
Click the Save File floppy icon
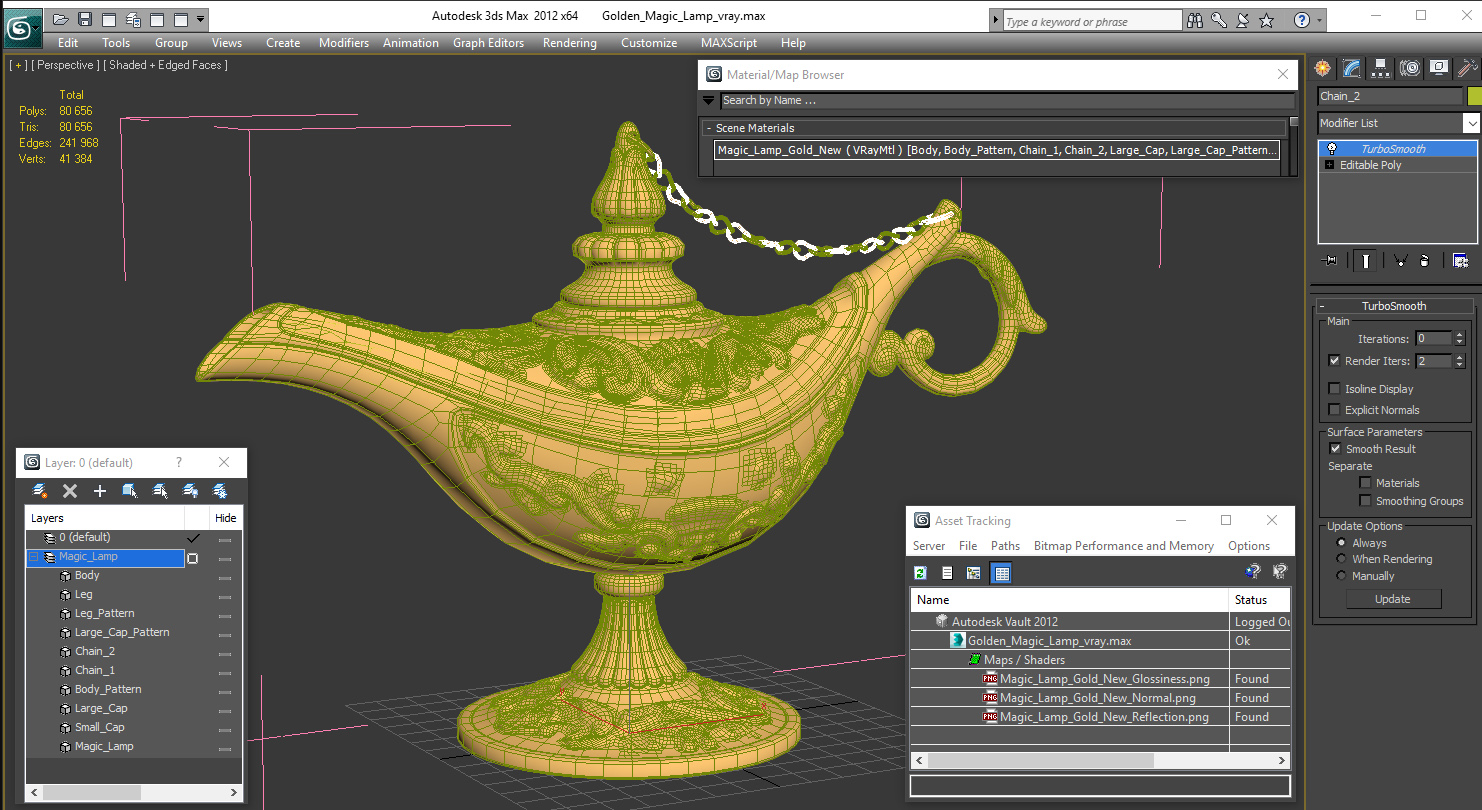[x=85, y=19]
